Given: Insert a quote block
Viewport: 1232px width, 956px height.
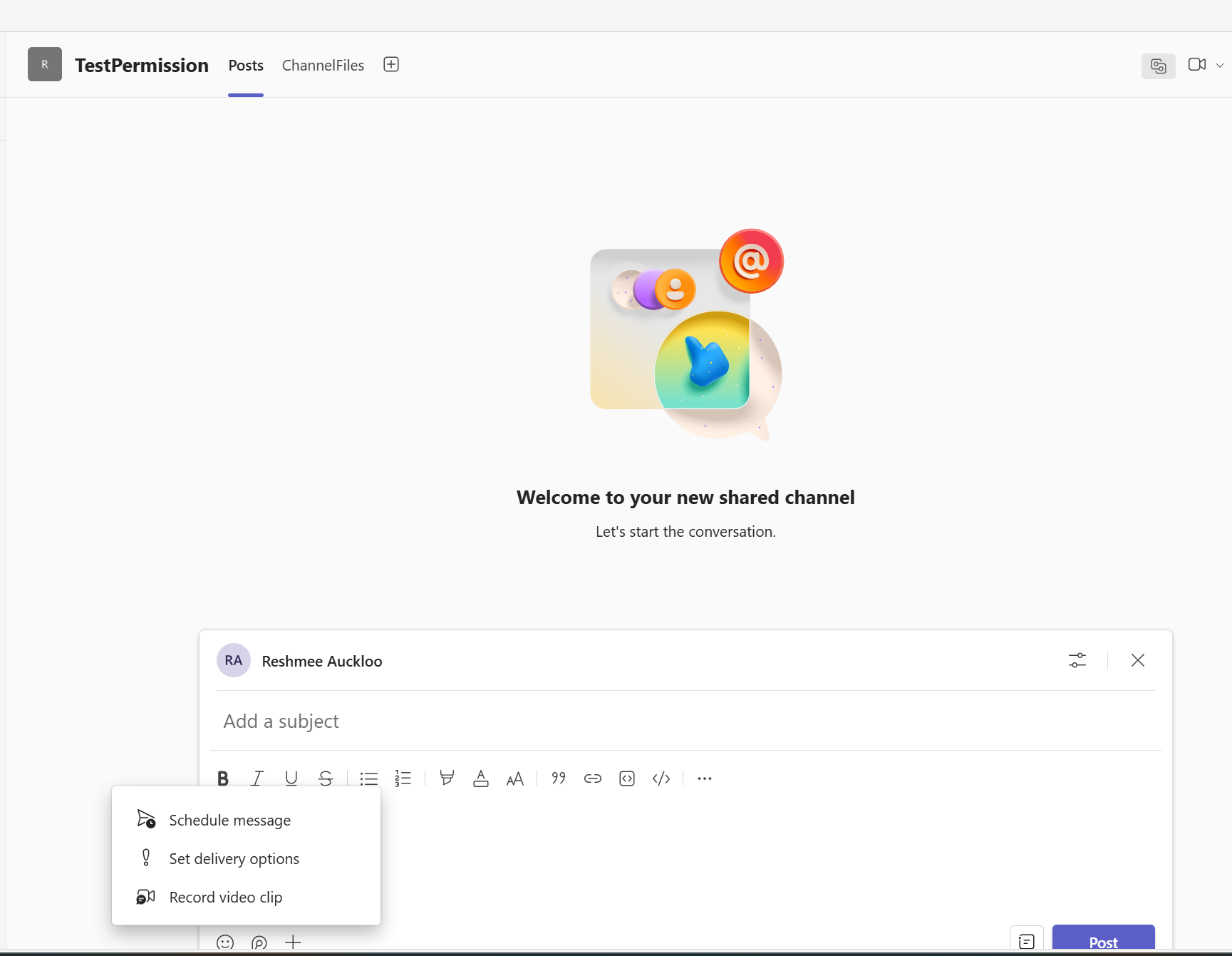Looking at the screenshot, I should pyautogui.click(x=558, y=778).
